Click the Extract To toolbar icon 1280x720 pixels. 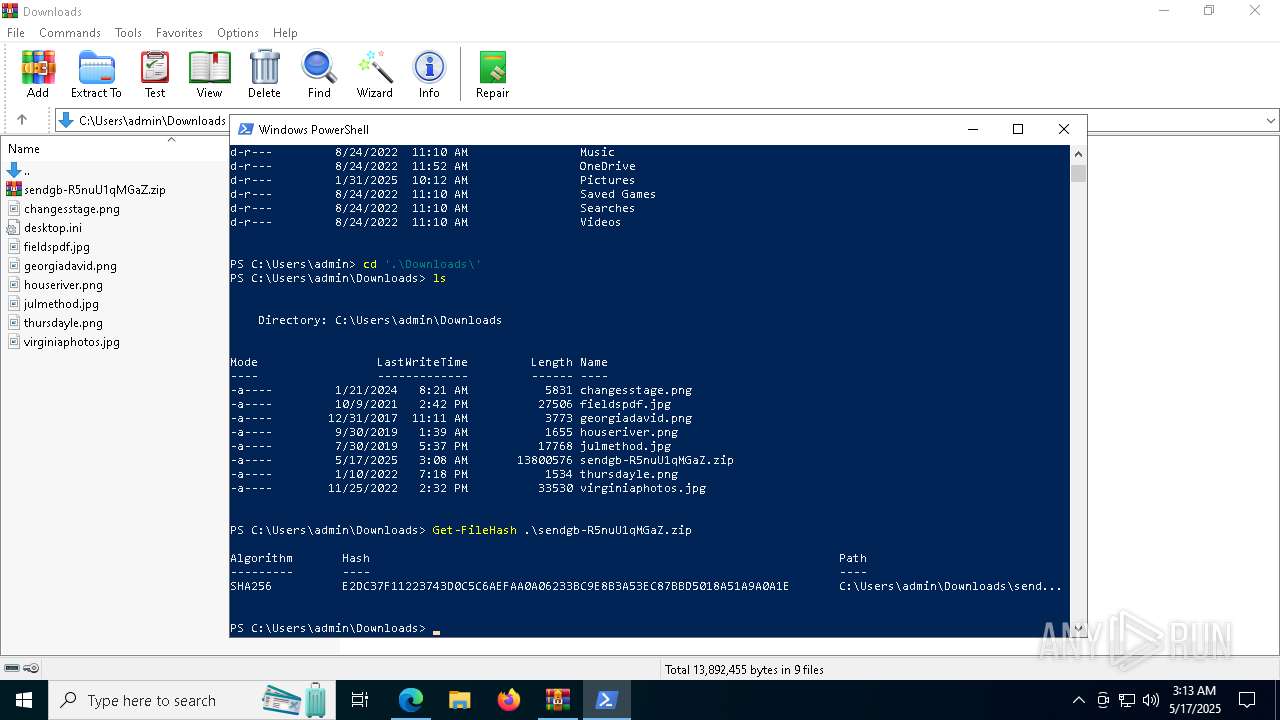pos(96,75)
